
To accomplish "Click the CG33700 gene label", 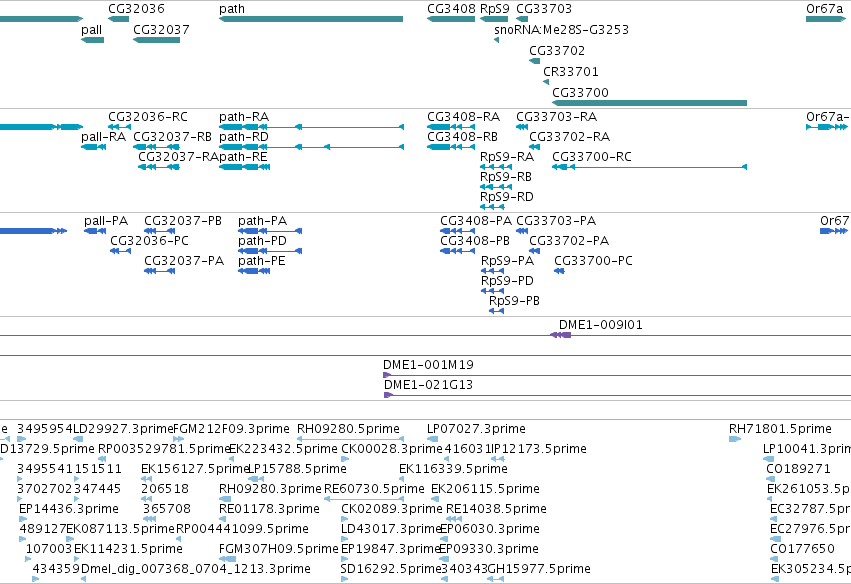I will tap(580, 93).
